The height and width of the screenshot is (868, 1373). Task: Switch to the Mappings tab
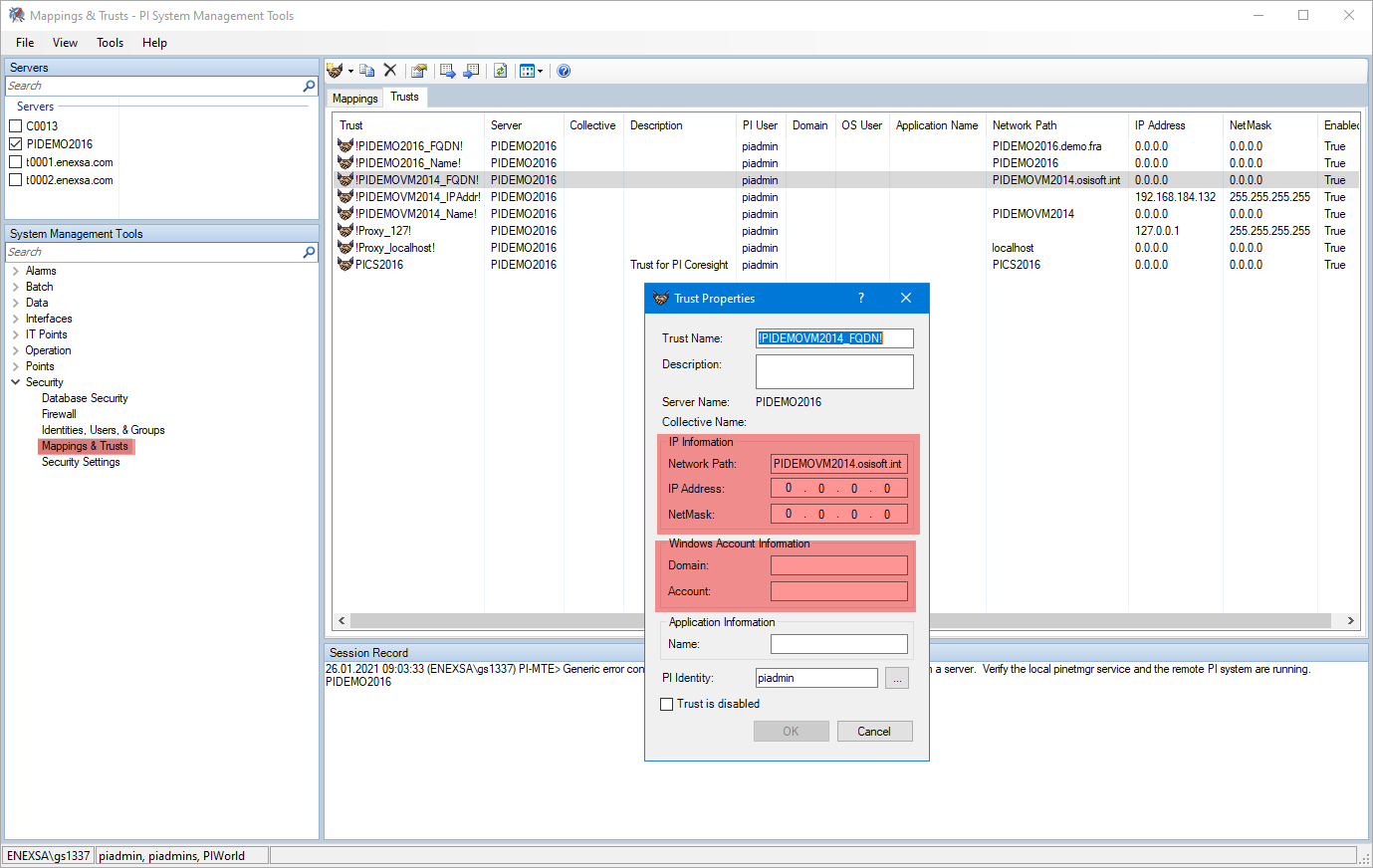tap(354, 99)
